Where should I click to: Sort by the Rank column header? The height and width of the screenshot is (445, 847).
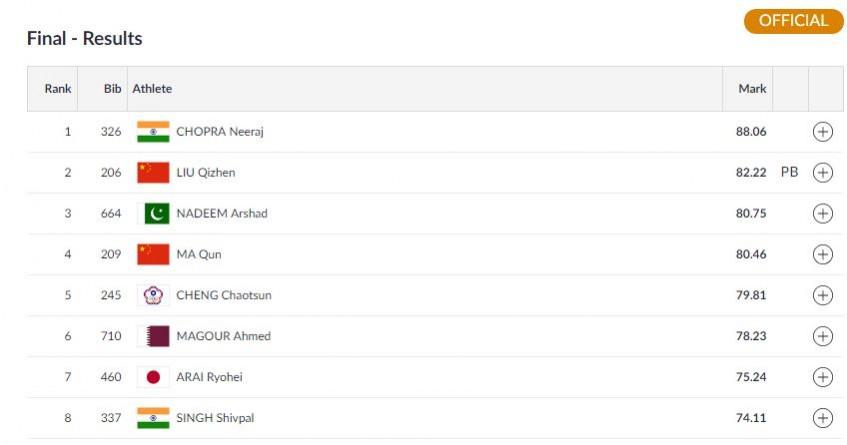(58, 89)
